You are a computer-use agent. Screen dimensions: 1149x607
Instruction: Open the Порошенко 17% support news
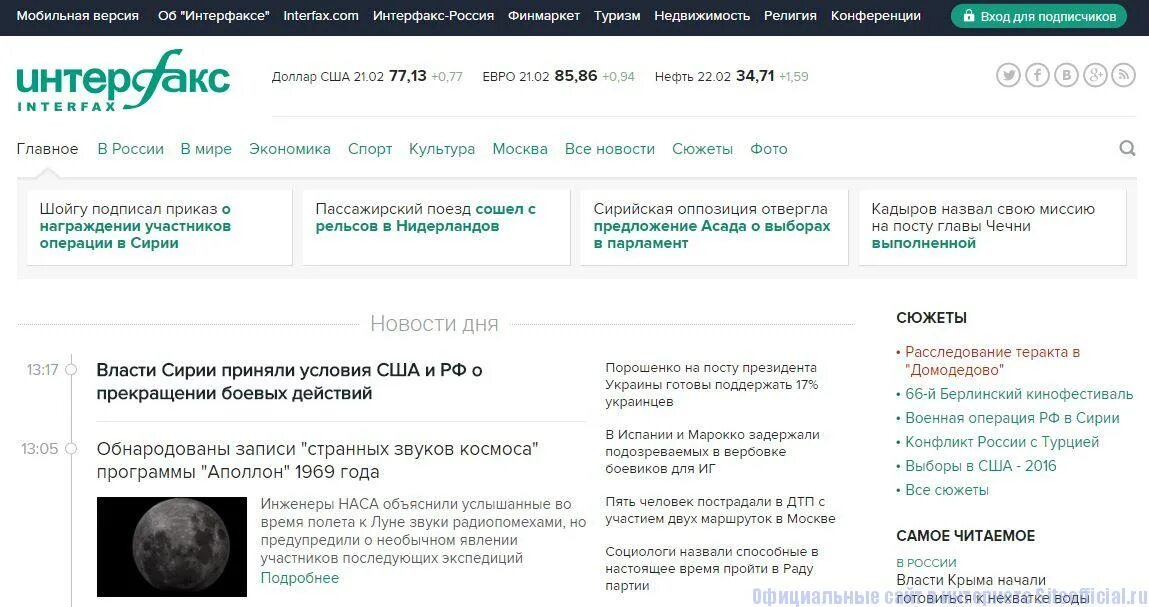point(712,385)
